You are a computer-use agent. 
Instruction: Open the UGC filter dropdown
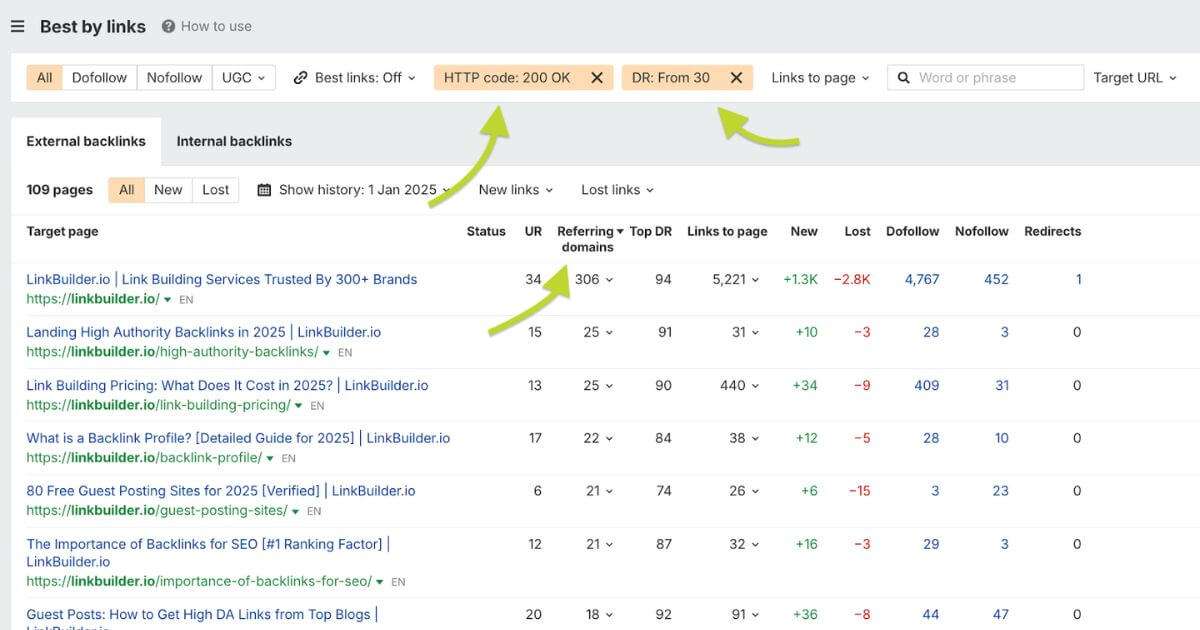(x=243, y=77)
